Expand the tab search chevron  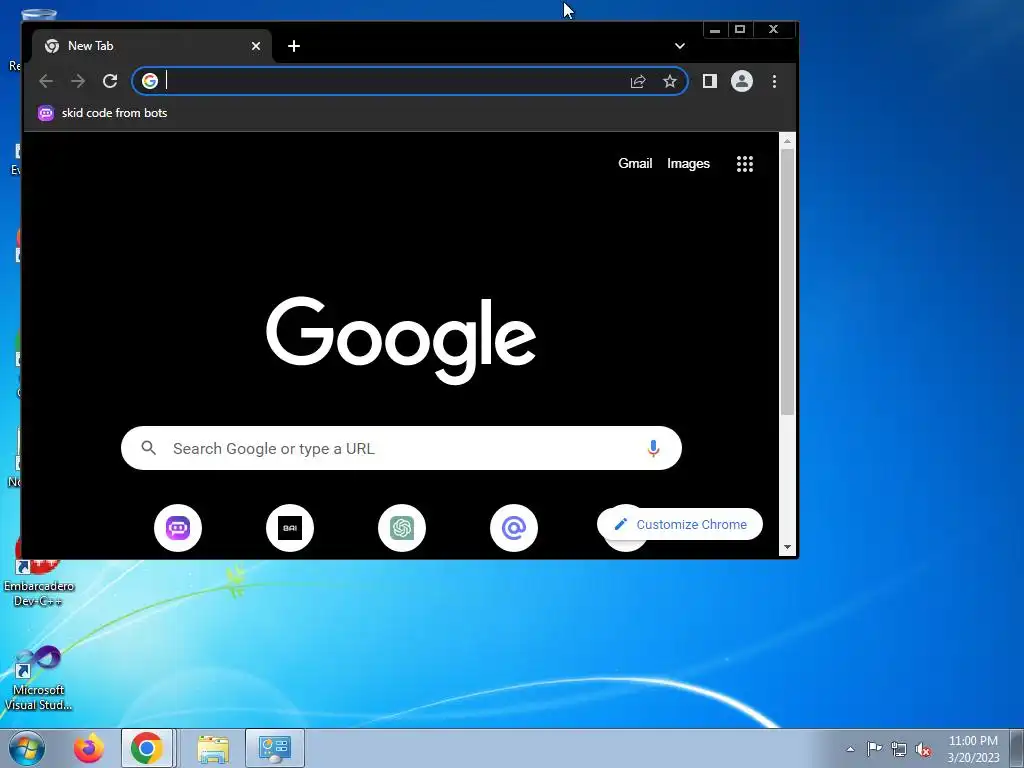pyautogui.click(x=680, y=46)
